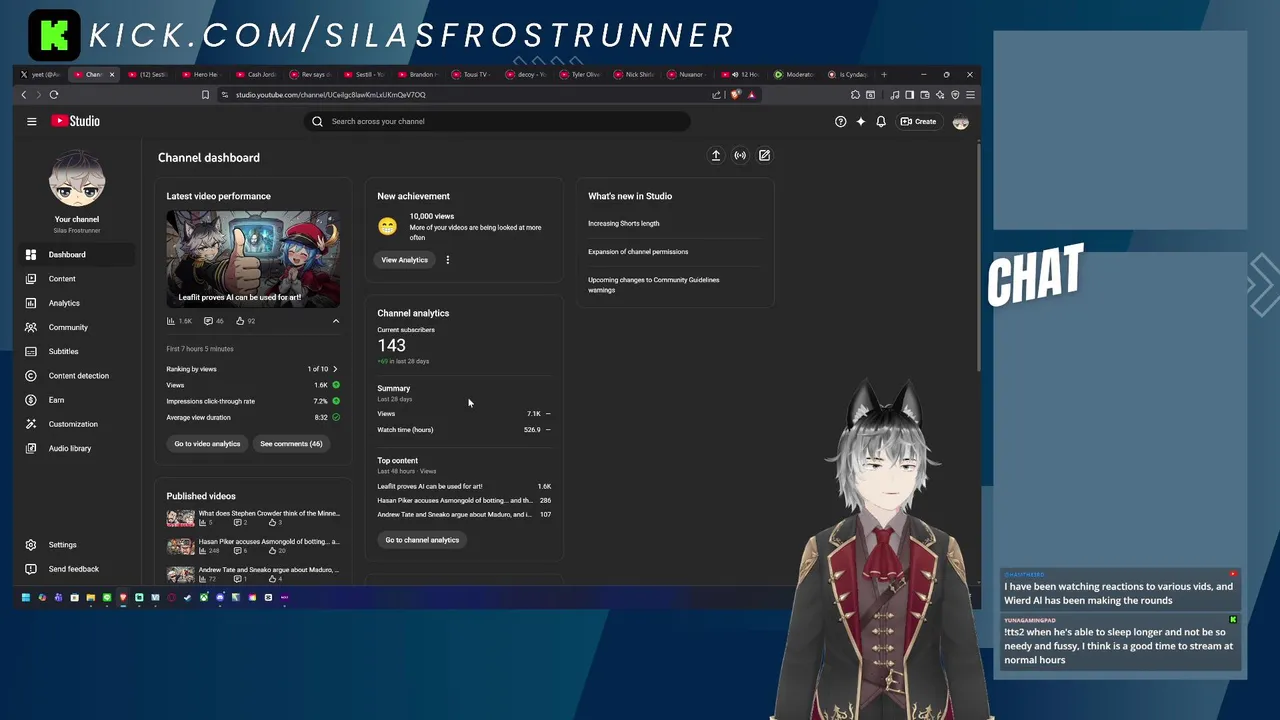Open a new browser tab with plus
1280x720 pixels.
click(884, 74)
